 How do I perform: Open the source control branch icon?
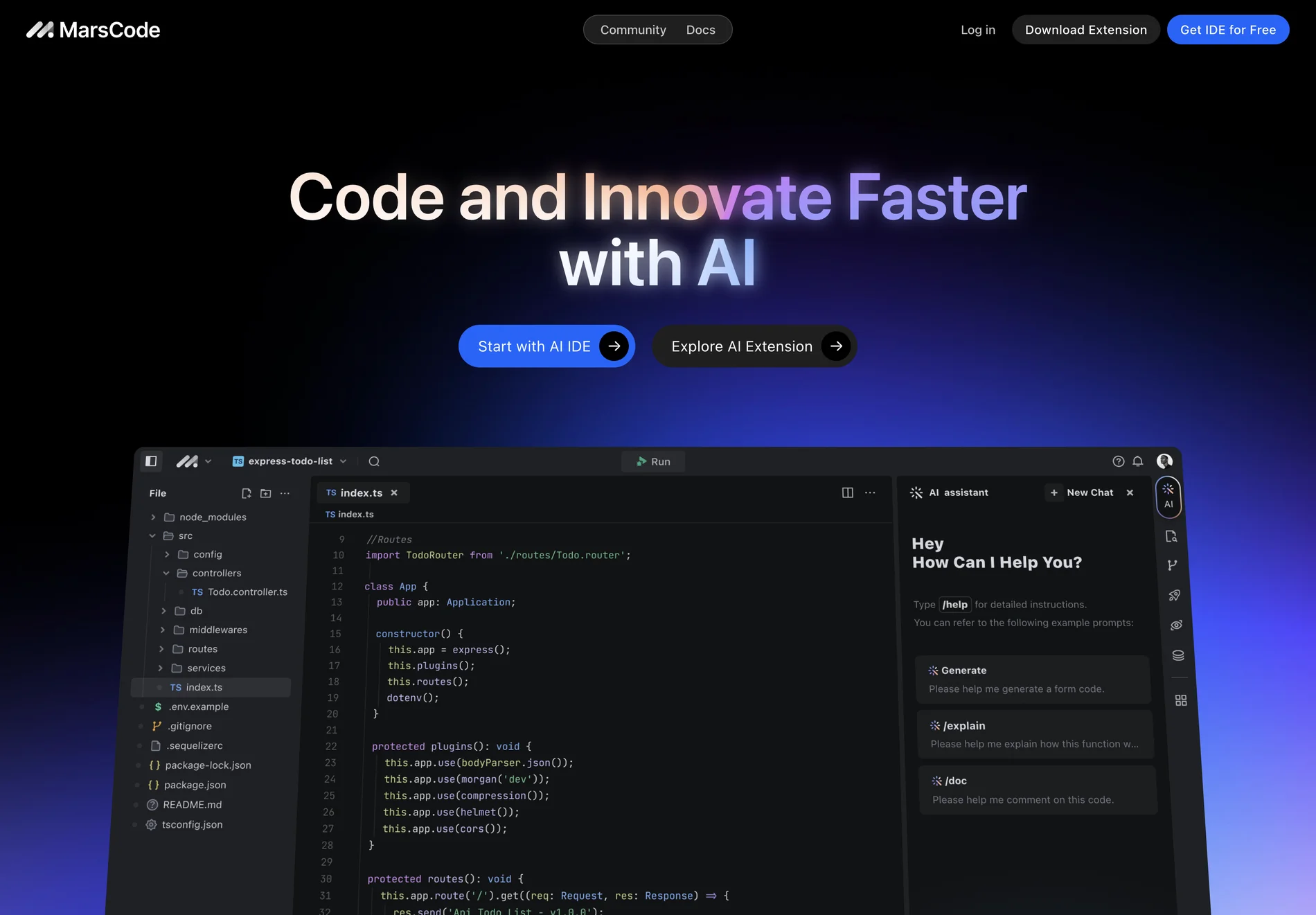(1172, 565)
